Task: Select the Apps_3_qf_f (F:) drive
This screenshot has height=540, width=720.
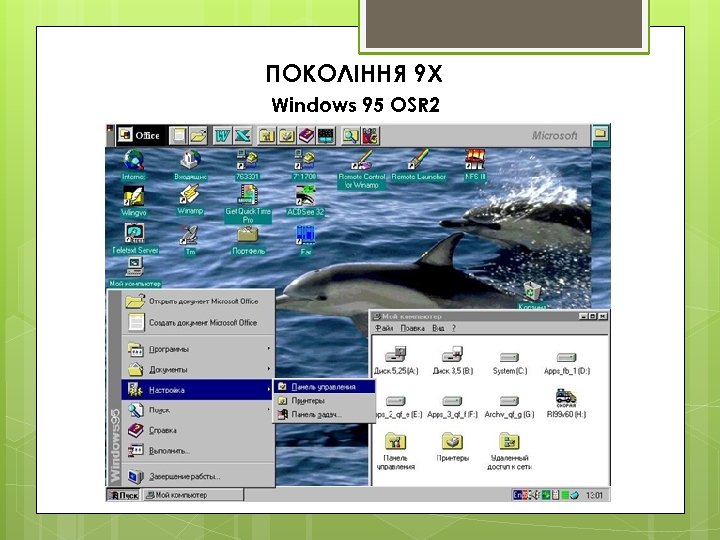Action: click(x=452, y=407)
